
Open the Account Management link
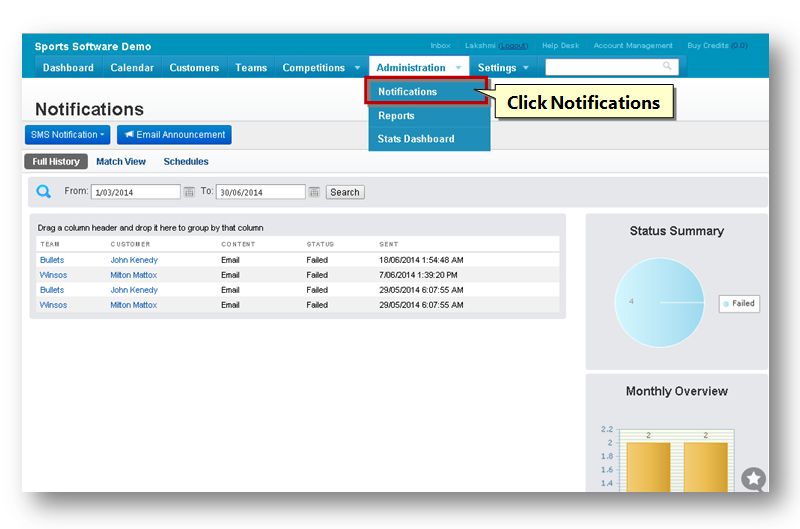tap(633, 45)
